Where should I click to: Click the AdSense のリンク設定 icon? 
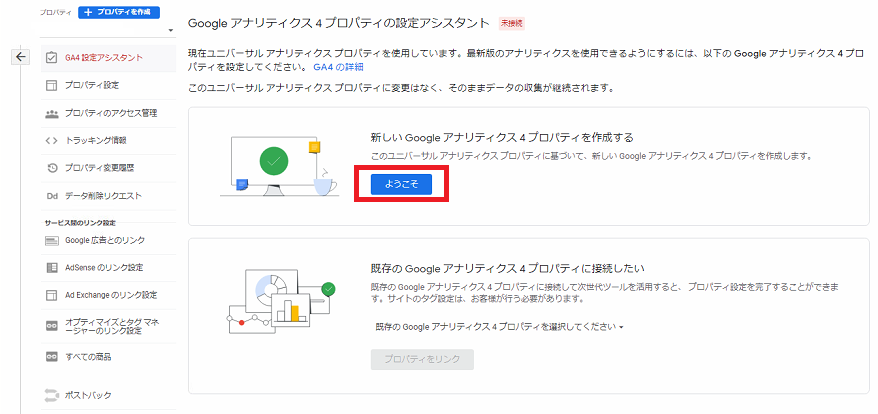pos(52,268)
